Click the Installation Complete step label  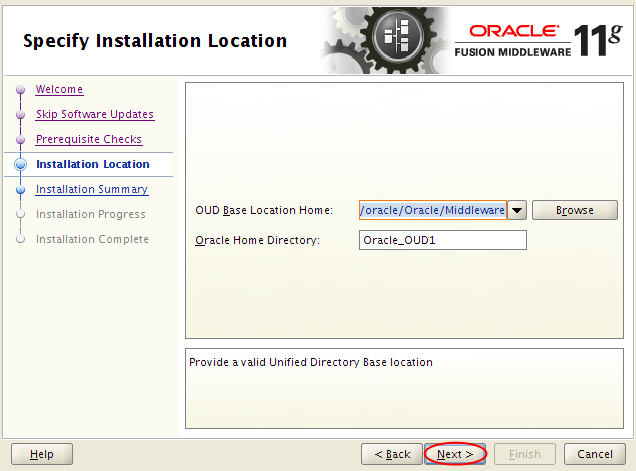click(x=92, y=239)
